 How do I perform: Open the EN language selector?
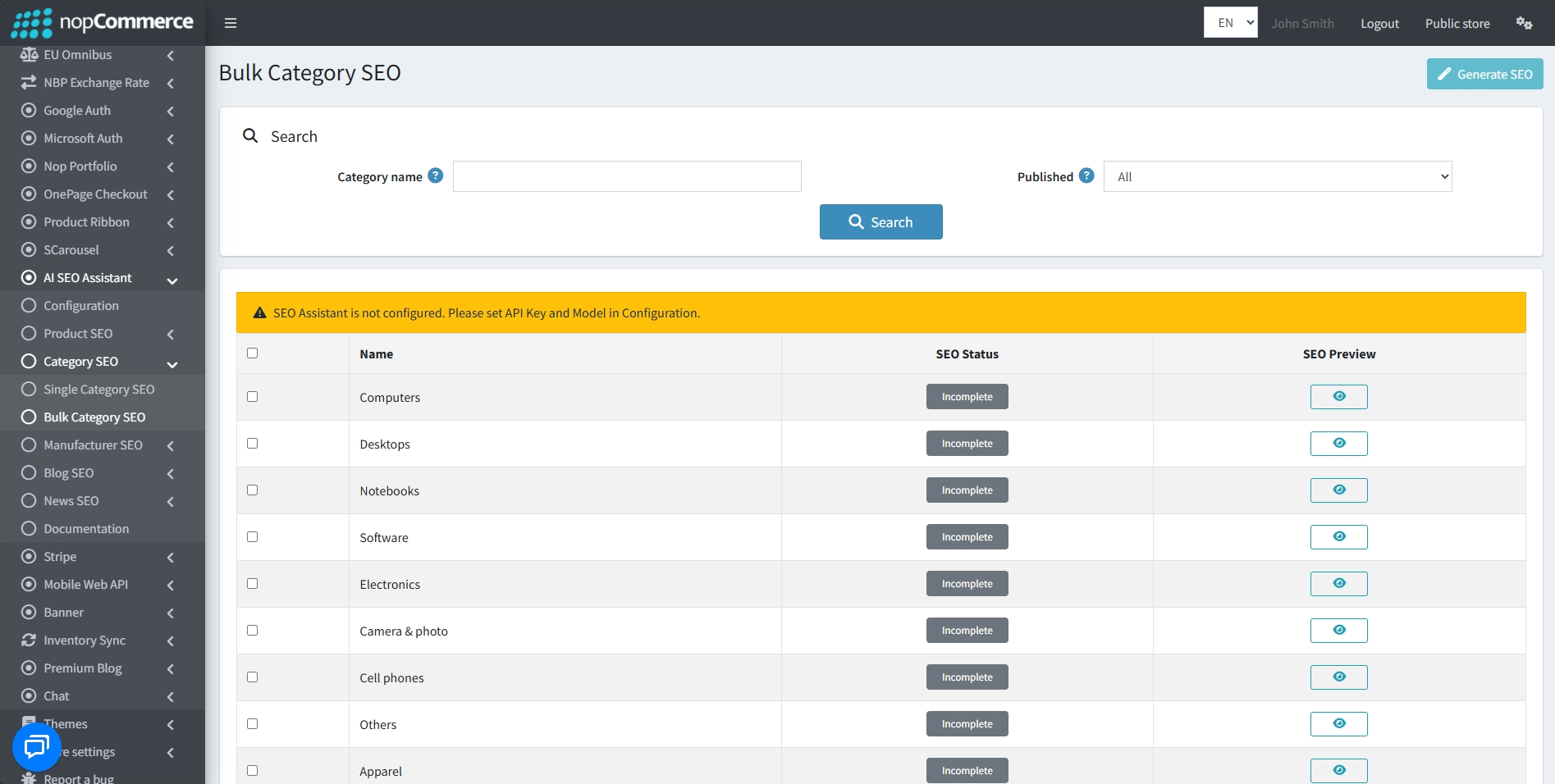1230,22
